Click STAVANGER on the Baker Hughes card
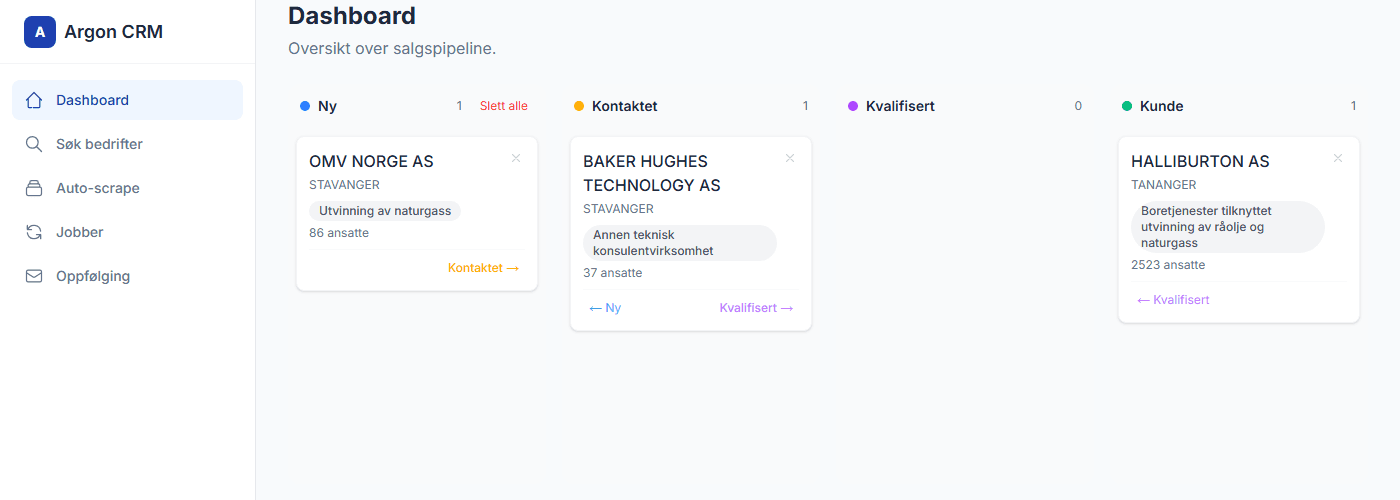Viewport: 1400px width, 500px height. 619,209
